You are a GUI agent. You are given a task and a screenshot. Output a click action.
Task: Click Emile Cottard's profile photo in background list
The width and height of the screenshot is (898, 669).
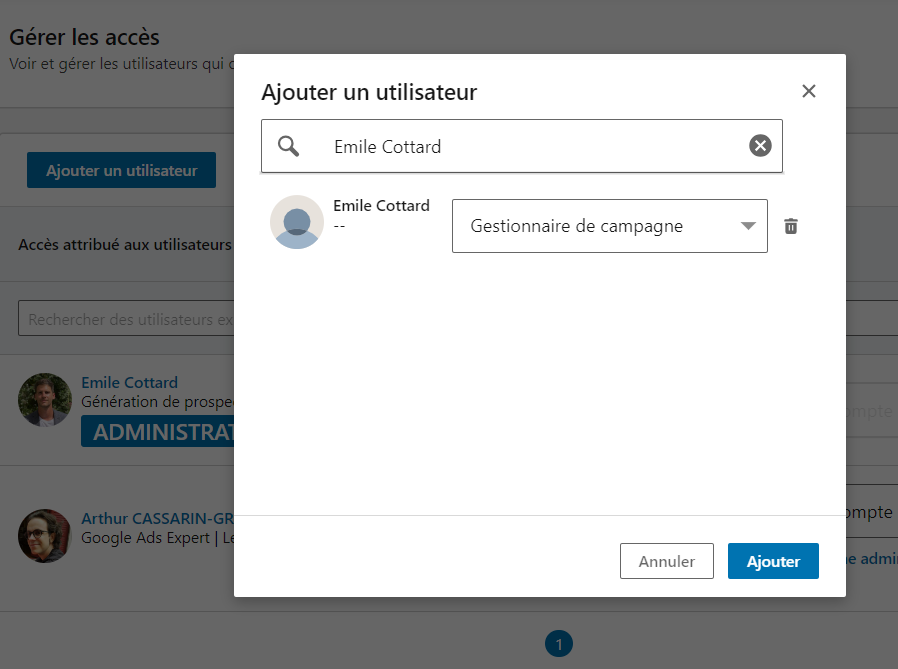44,400
